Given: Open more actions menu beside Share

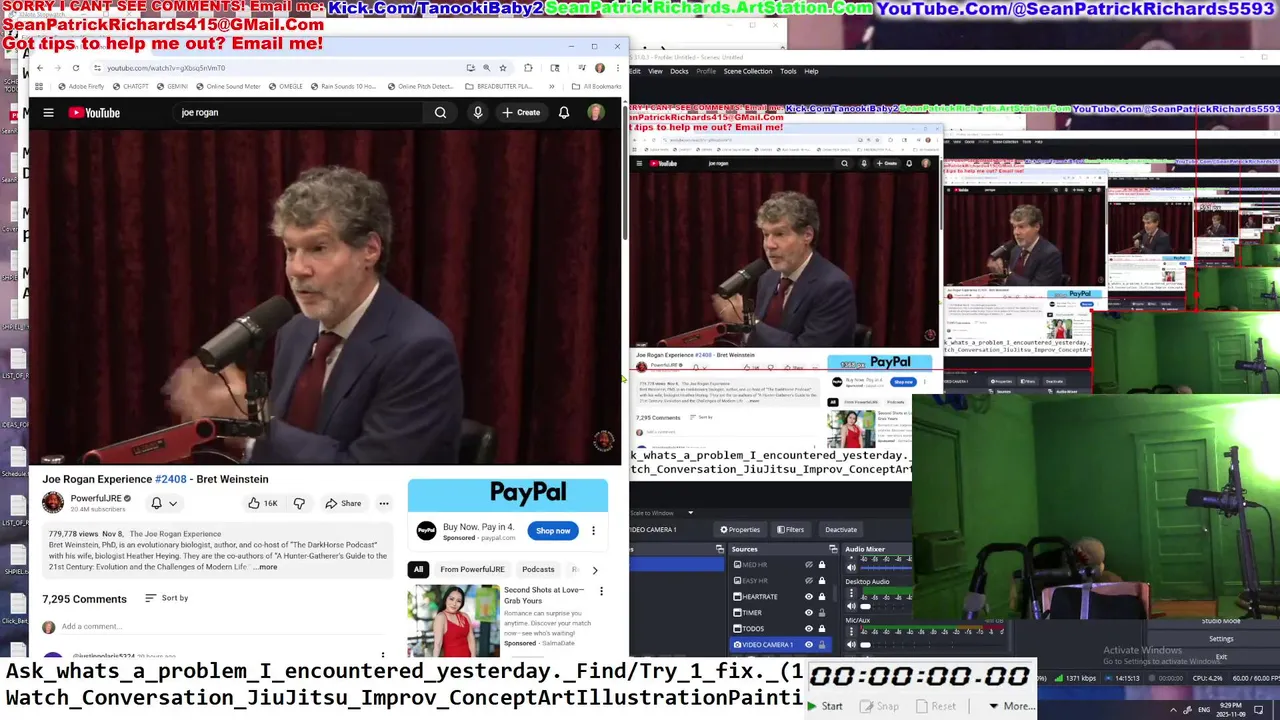Looking at the screenshot, I should click(x=383, y=503).
